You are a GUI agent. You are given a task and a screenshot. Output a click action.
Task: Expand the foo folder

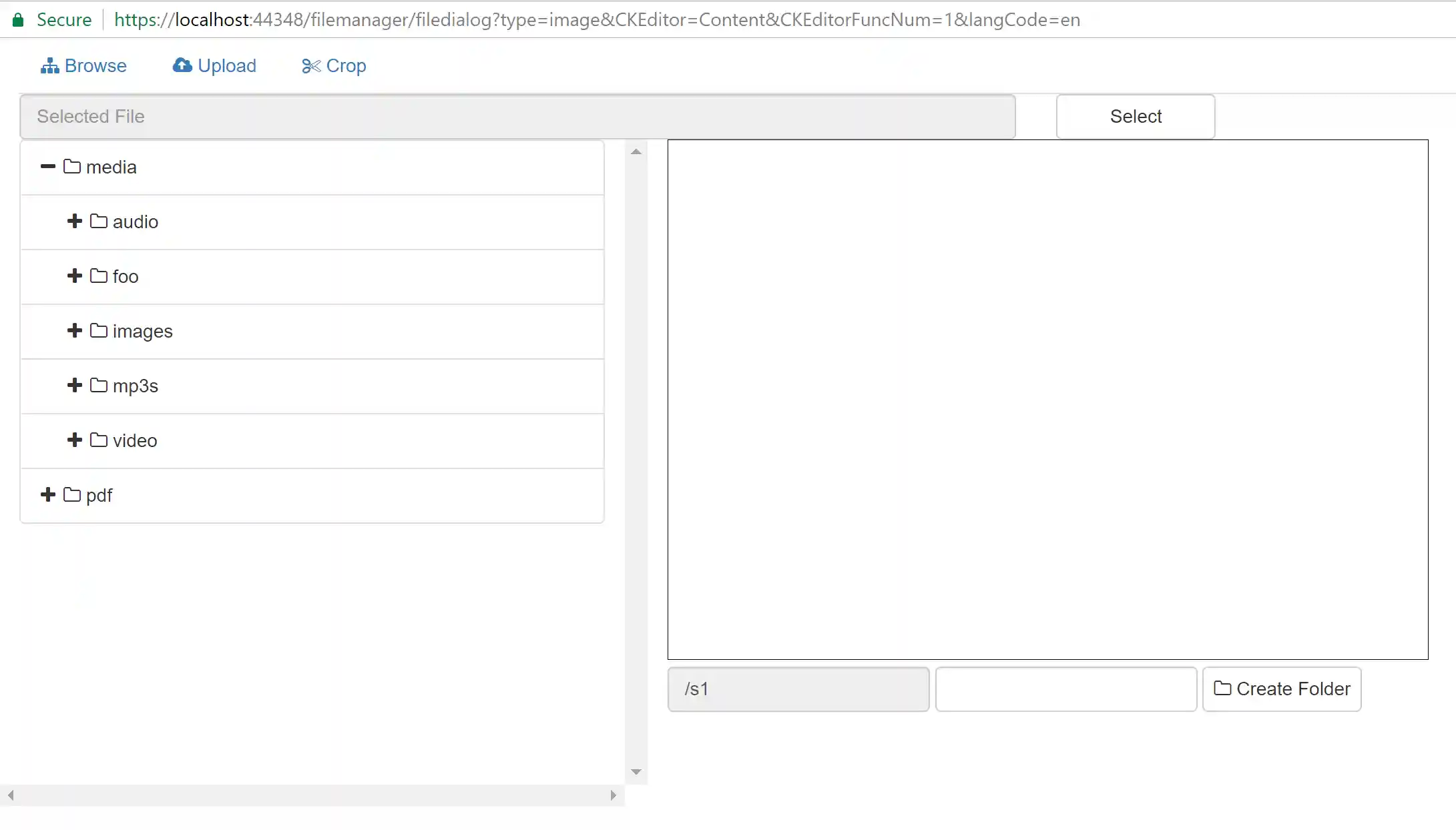73,276
